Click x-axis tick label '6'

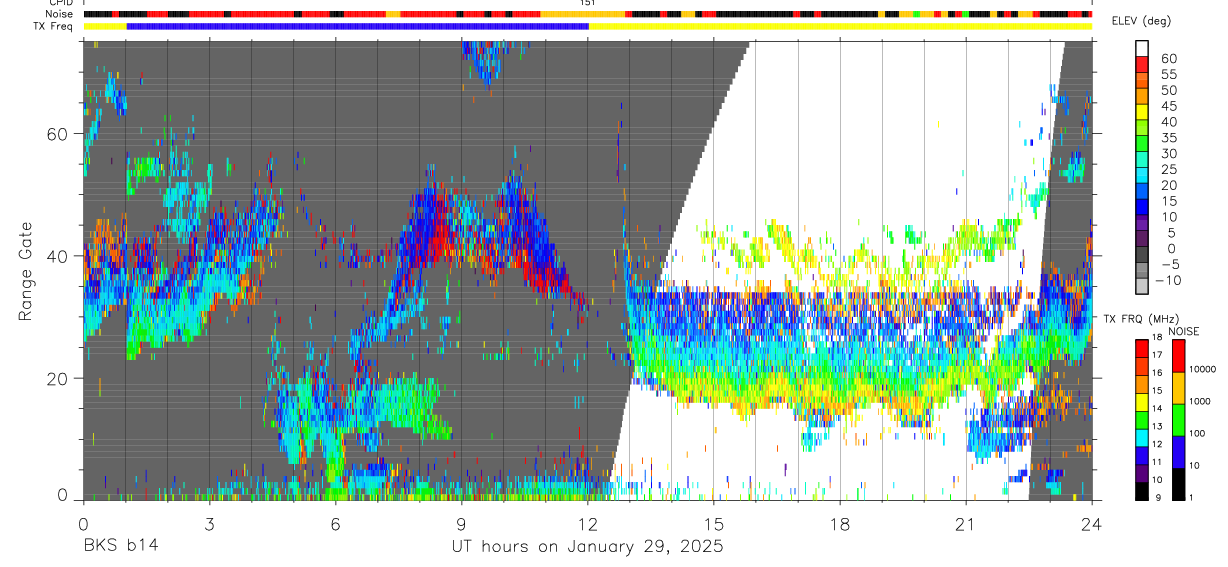pos(335,523)
